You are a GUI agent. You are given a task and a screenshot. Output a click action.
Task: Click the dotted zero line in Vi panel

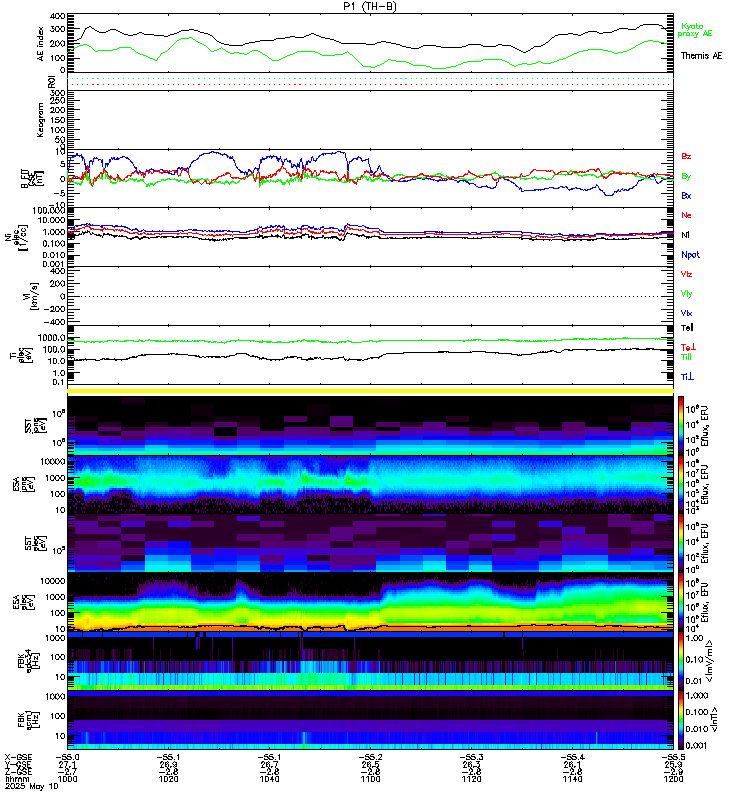370,296
